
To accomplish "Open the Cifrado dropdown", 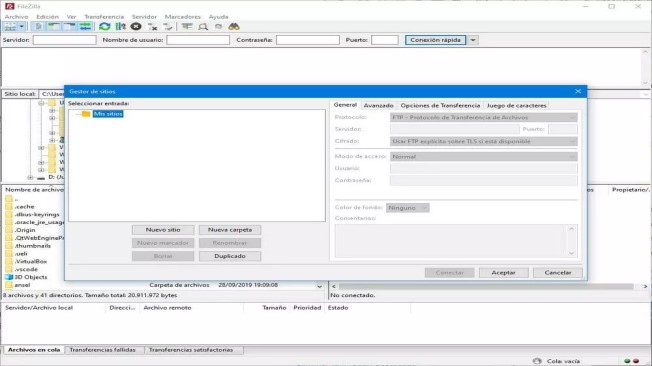I will click(484, 141).
